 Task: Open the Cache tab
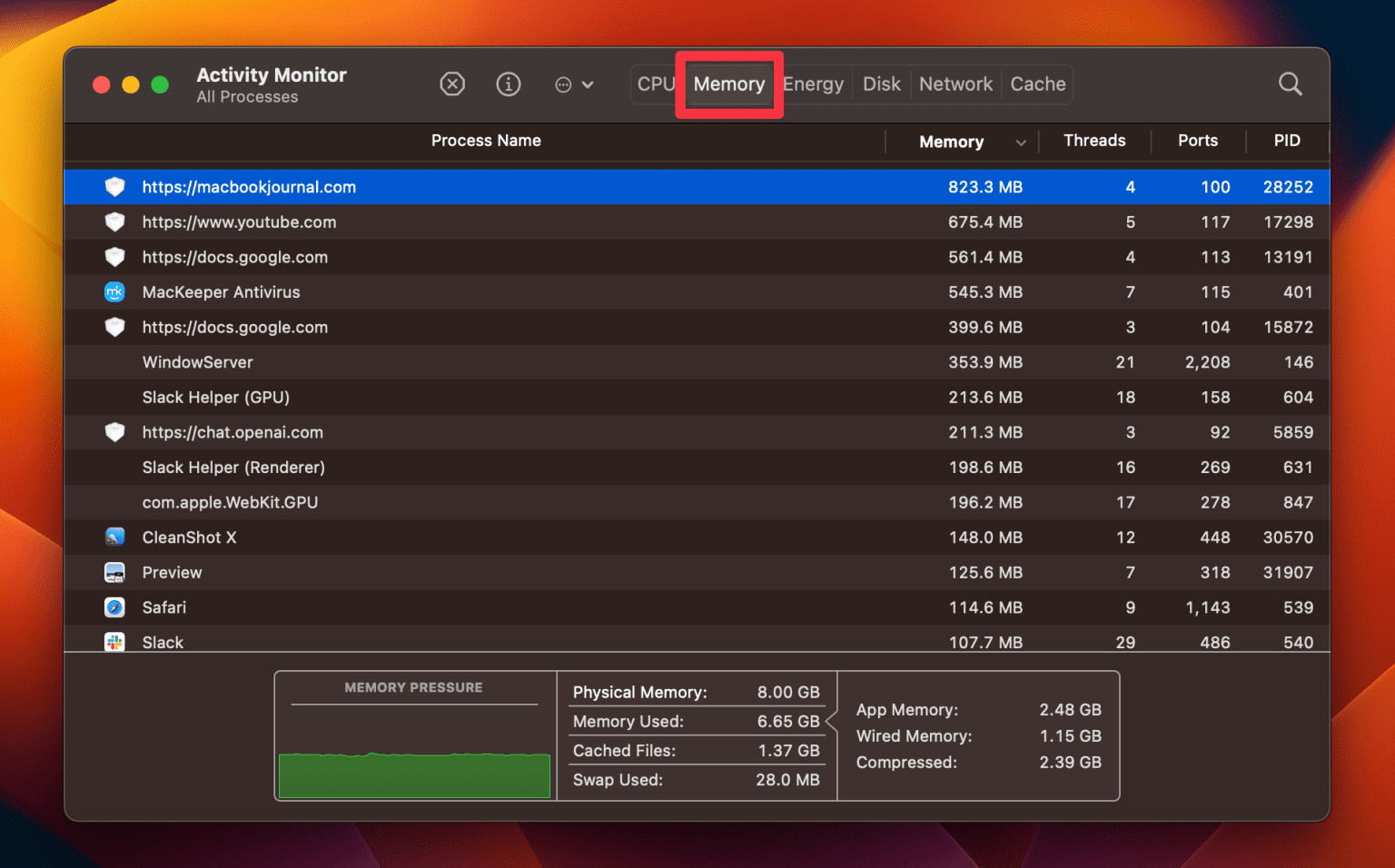1037,84
